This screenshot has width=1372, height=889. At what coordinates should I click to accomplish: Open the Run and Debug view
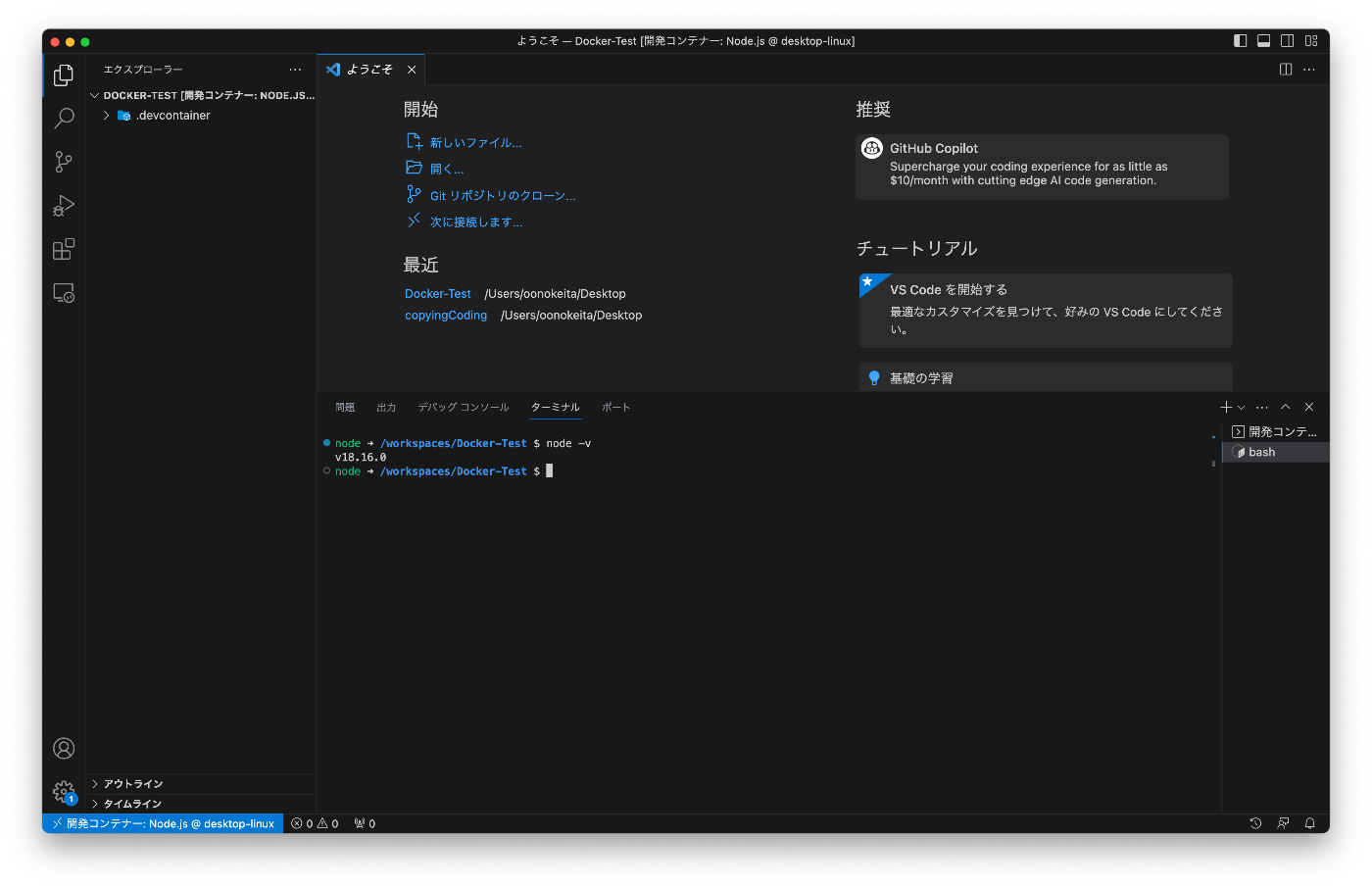click(x=64, y=206)
